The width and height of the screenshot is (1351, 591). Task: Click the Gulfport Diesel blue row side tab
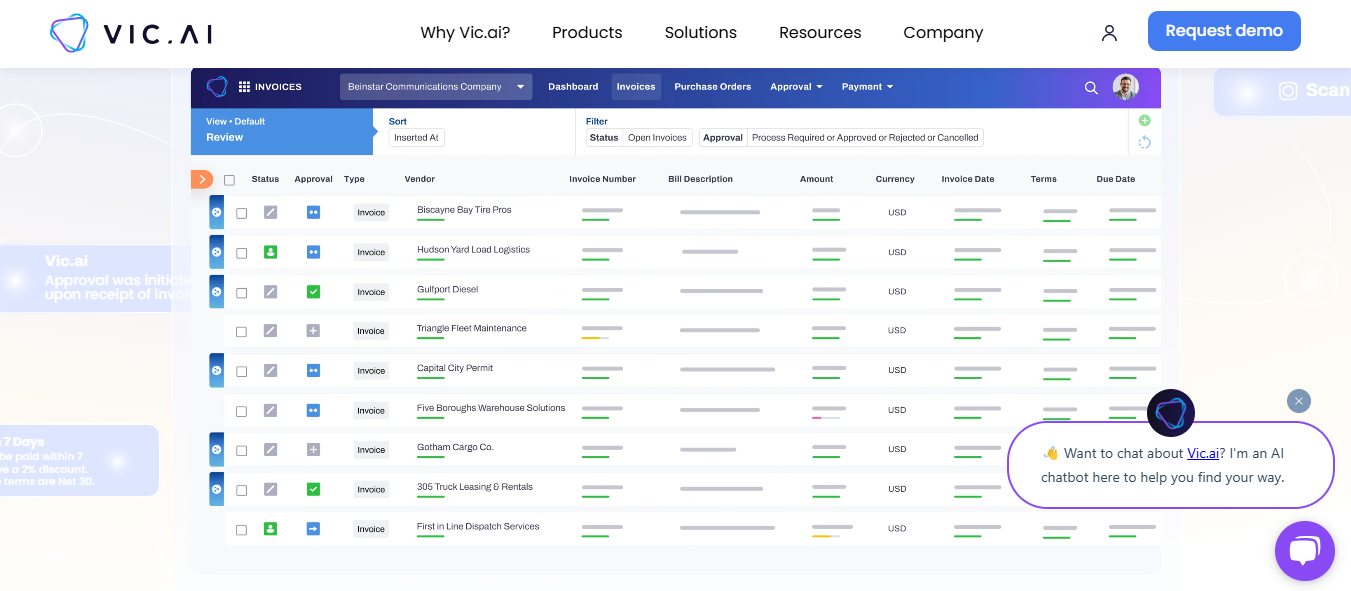pos(216,291)
